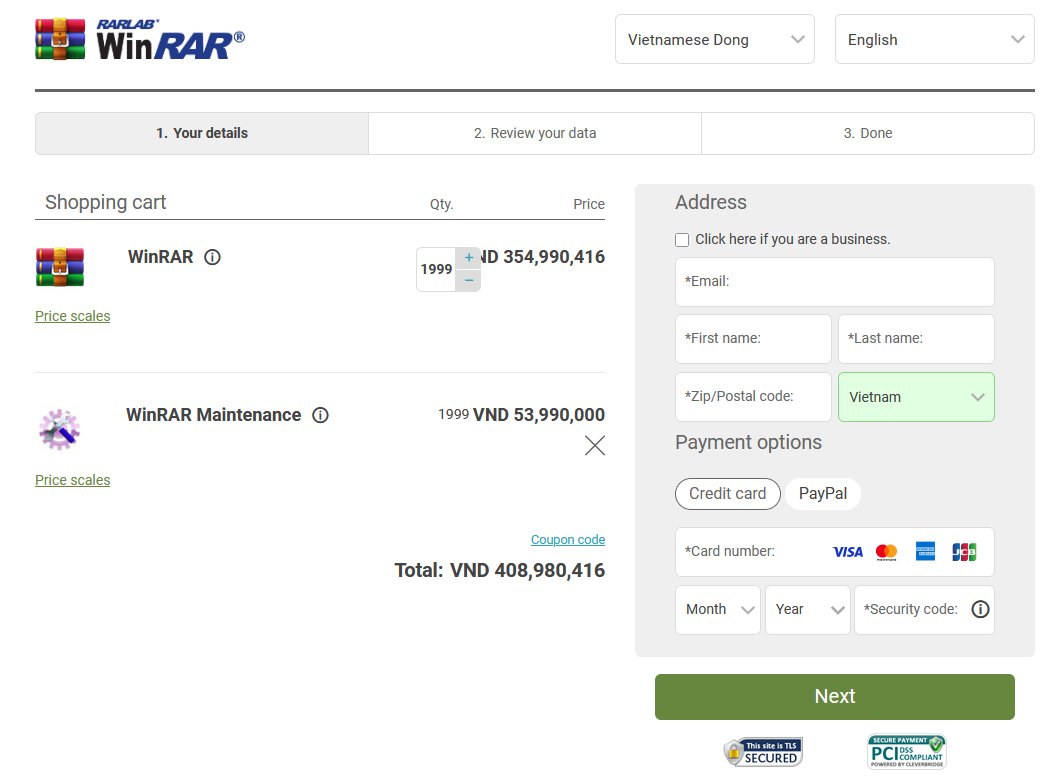This screenshot has width=1042, height=783.
Task: Focus the First name input field
Action: [753, 339]
